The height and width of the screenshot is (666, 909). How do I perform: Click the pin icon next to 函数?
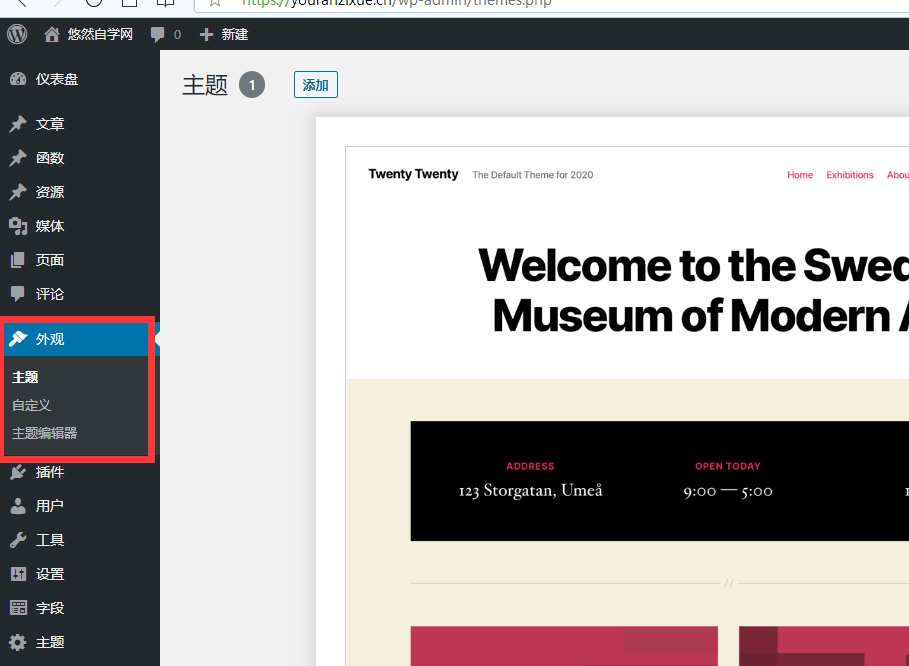[18, 158]
